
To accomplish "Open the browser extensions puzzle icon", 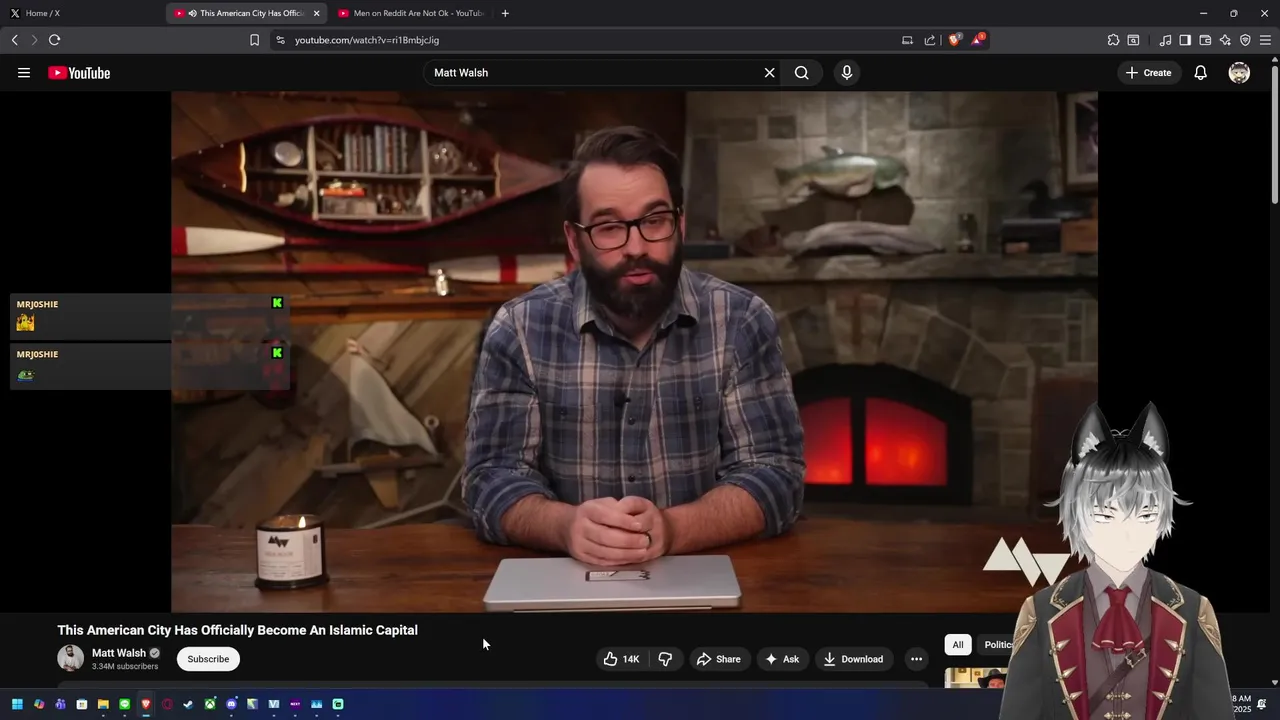I will [x=1113, y=40].
